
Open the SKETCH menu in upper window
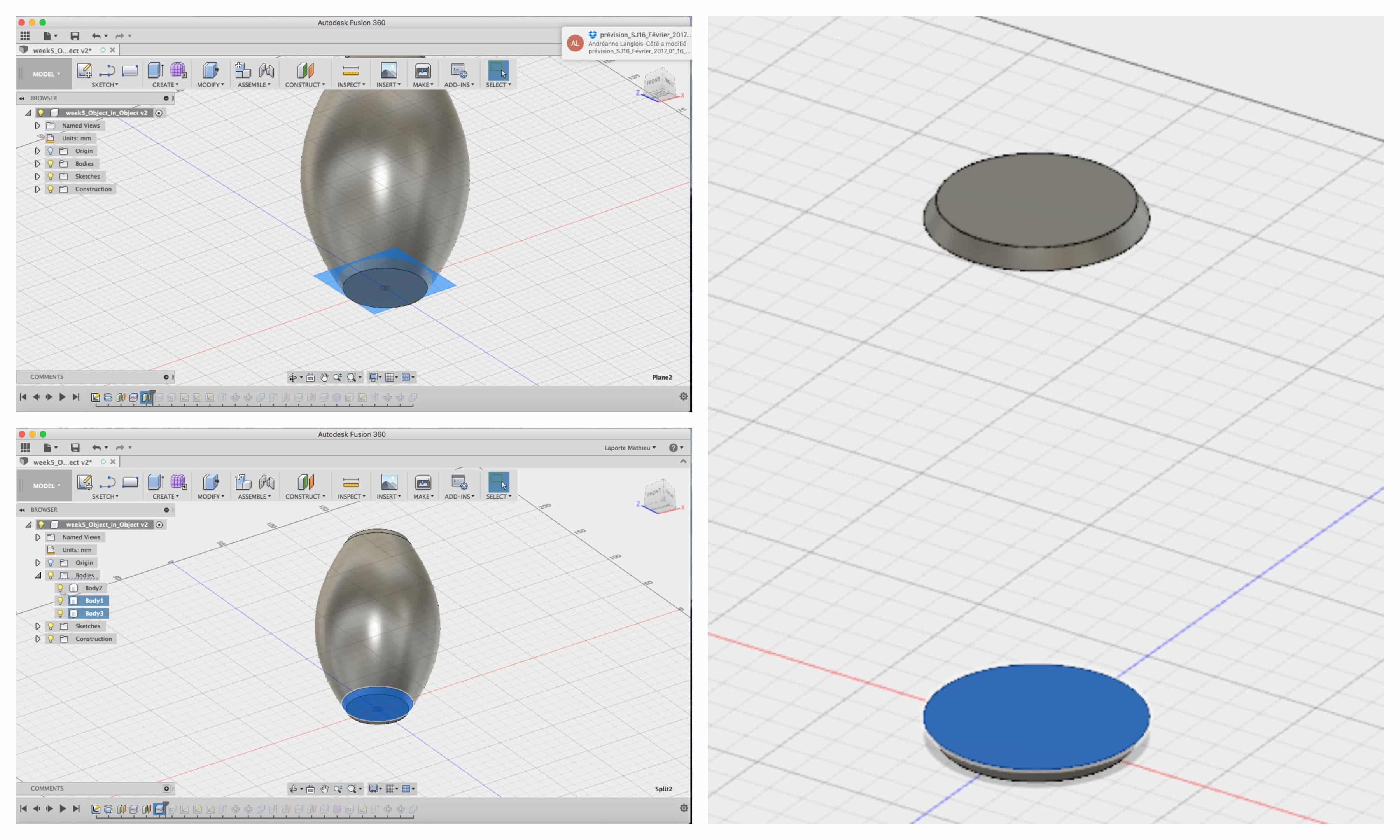[x=105, y=84]
